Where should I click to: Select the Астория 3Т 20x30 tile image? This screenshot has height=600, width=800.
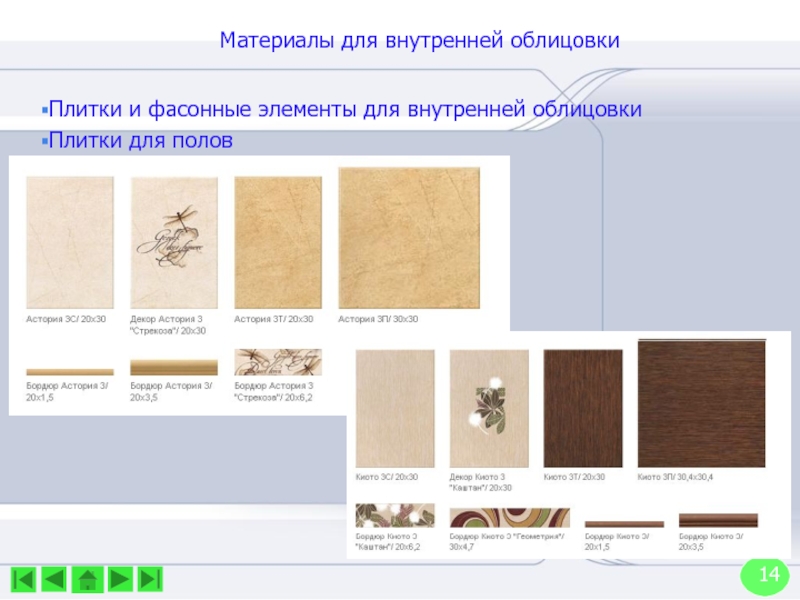277,242
